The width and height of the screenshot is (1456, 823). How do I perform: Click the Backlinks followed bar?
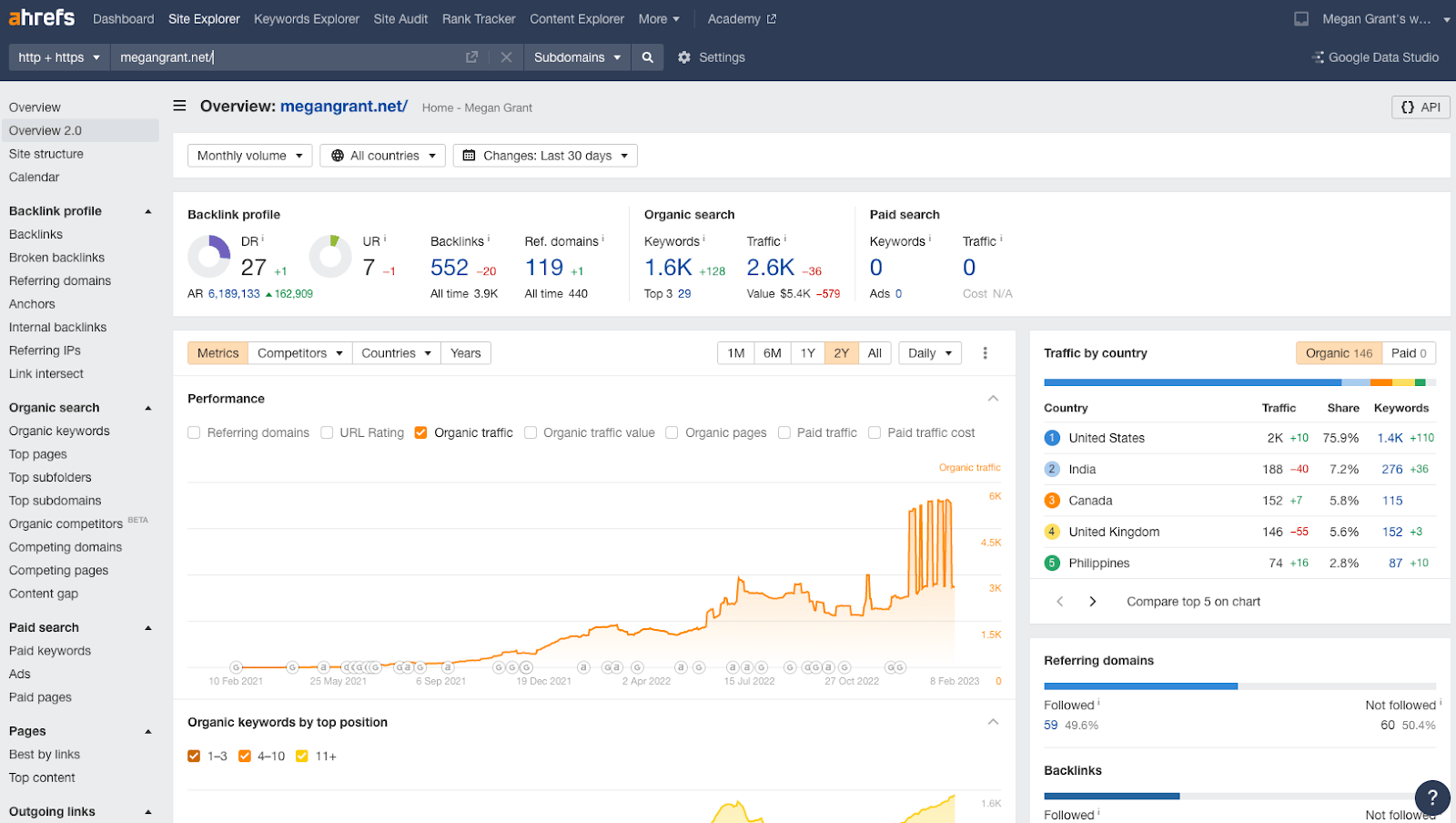click(1112, 796)
